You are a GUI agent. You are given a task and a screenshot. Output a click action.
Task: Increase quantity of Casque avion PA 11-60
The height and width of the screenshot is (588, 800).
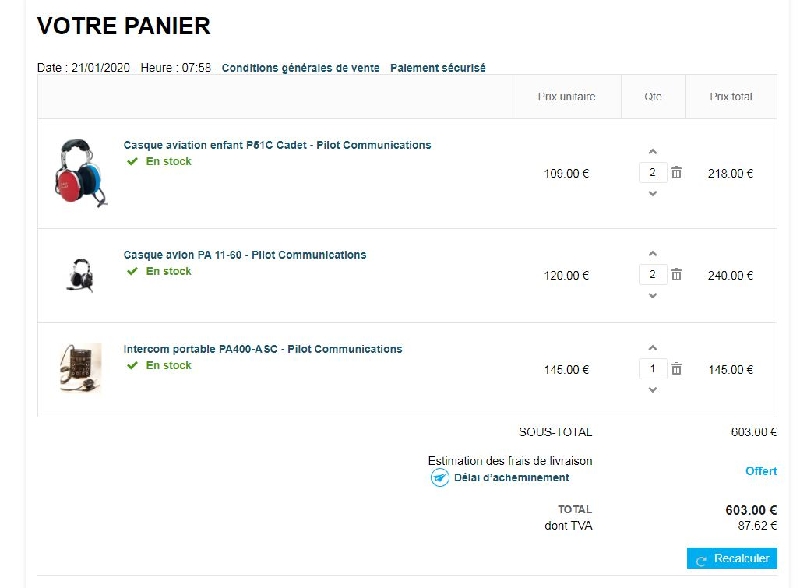pyautogui.click(x=653, y=254)
